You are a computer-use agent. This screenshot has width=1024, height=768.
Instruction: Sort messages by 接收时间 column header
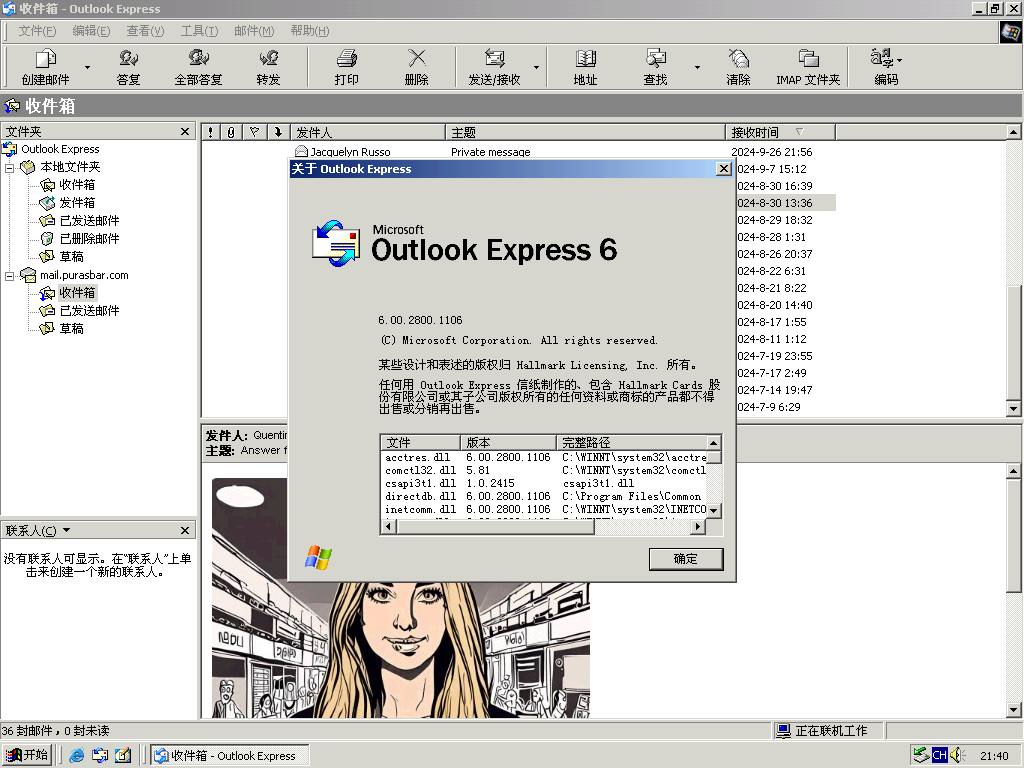(780, 133)
